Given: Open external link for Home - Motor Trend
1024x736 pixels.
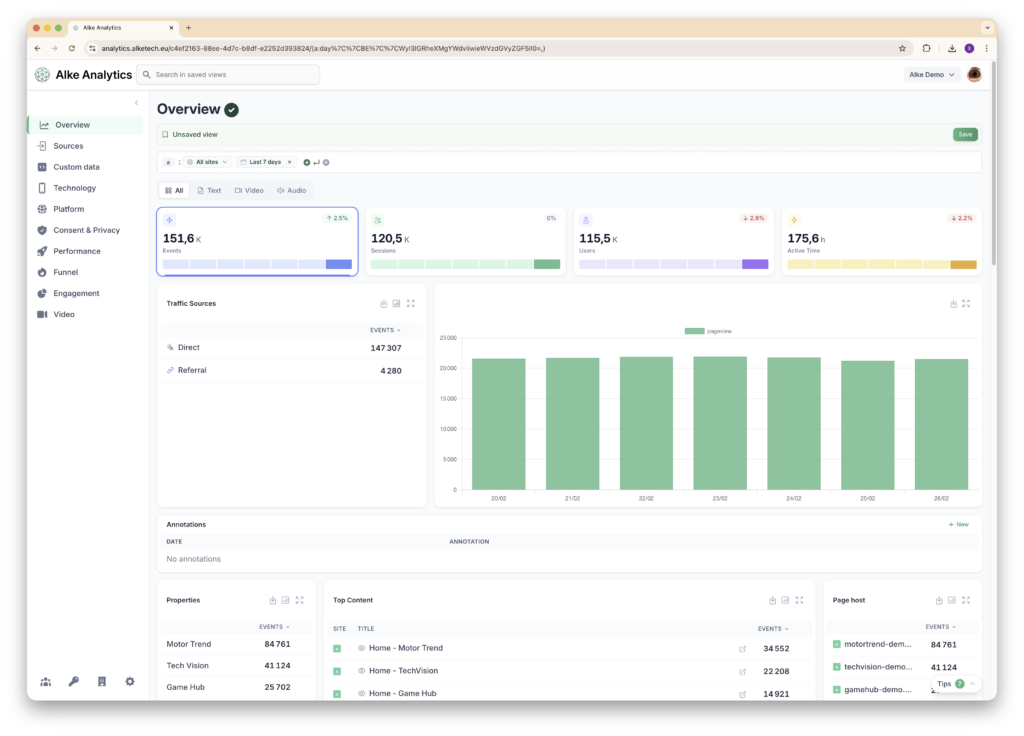Looking at the screenshot, I should tap(742, 648).
